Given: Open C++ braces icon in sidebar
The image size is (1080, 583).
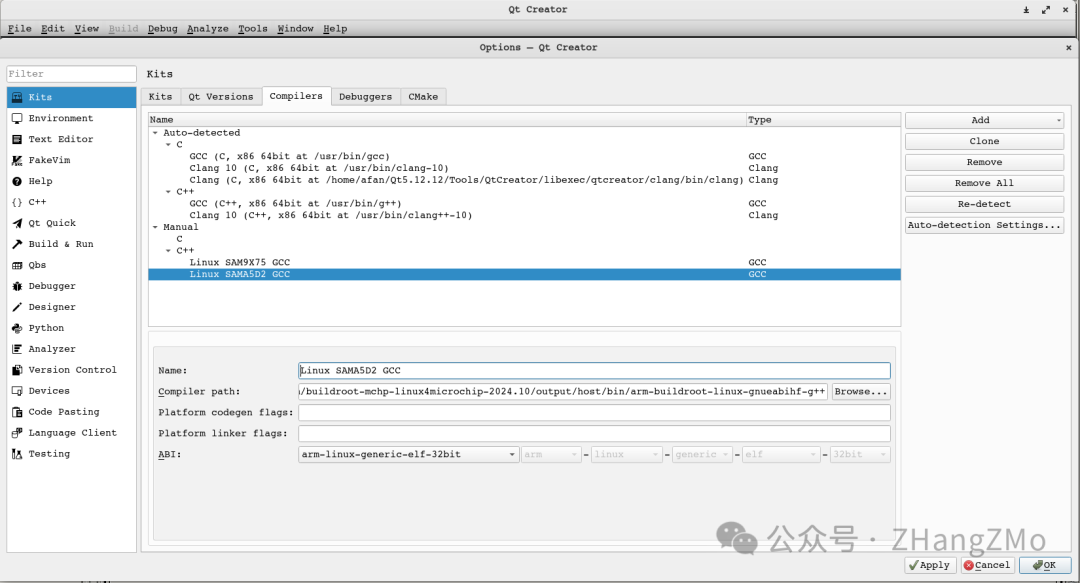Looking at the screenshot, I should point(17,203).
